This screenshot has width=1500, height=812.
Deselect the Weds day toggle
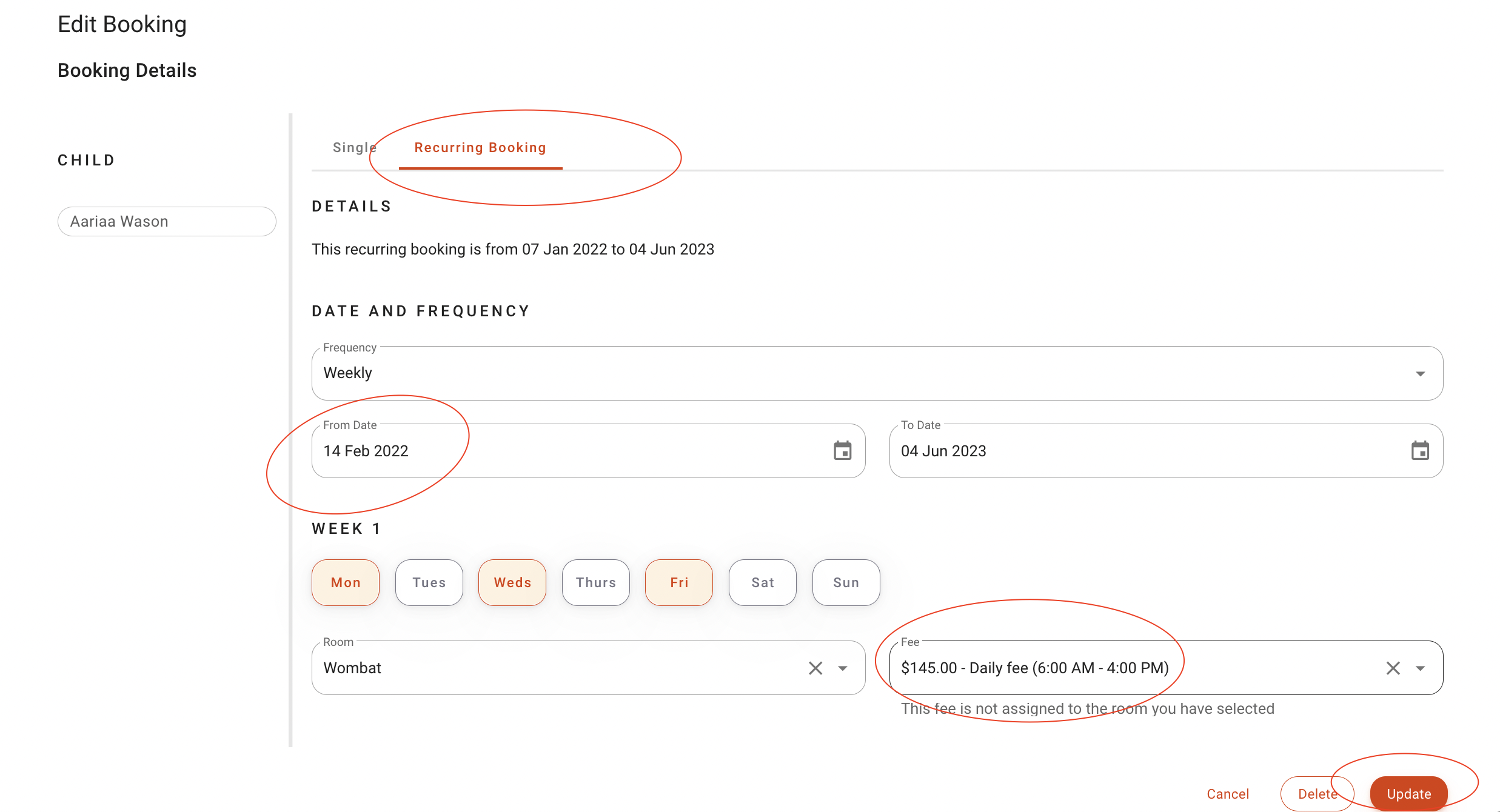[512, 582]
